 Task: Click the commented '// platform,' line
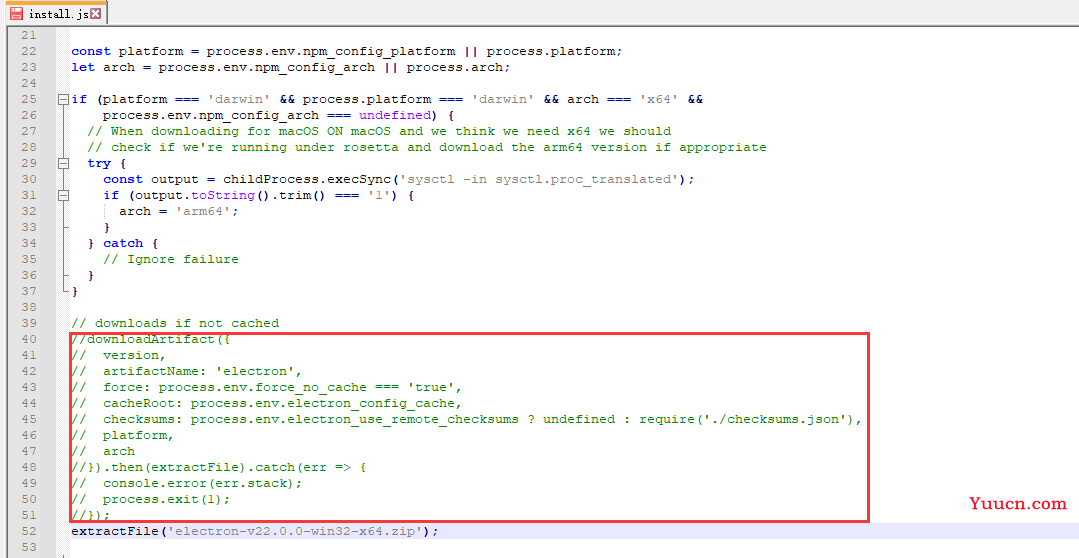123,436
